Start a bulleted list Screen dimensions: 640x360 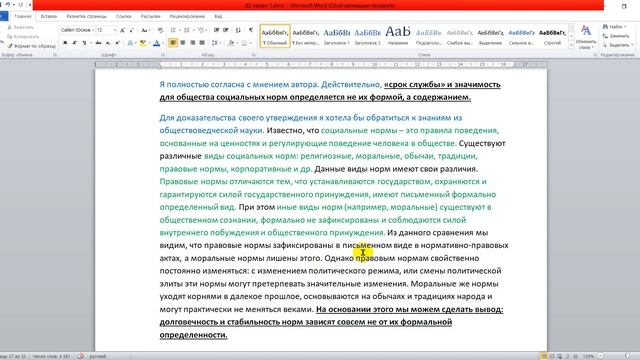pyautogui.click(x=173, y=30)
